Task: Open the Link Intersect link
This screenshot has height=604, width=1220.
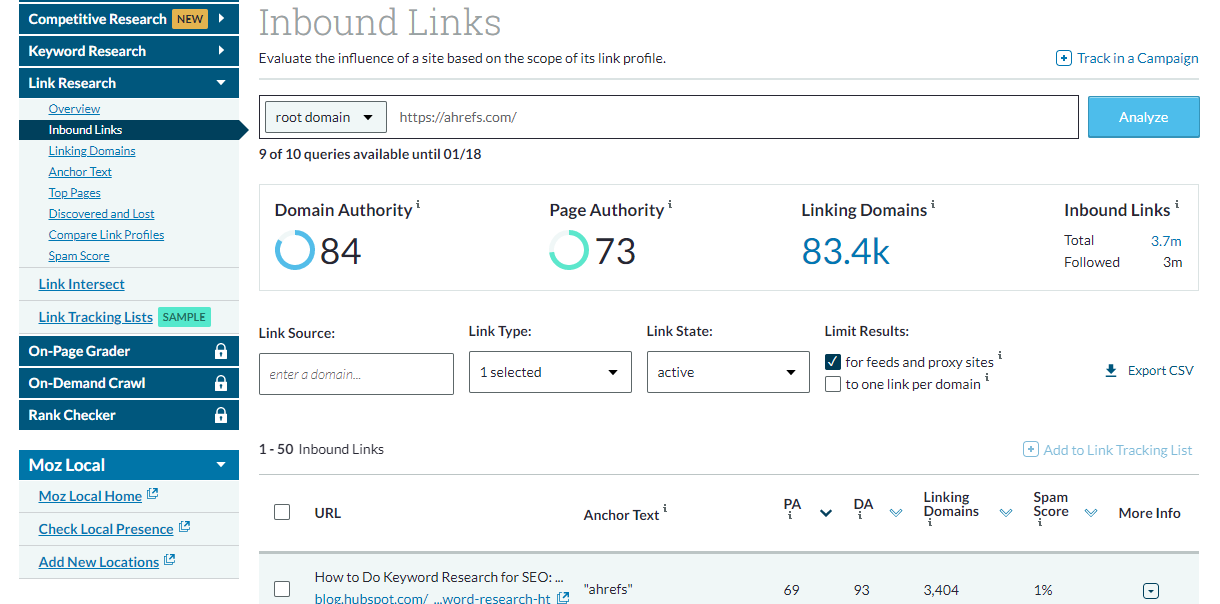Action: pyautogui.click(x=81, y=284)
